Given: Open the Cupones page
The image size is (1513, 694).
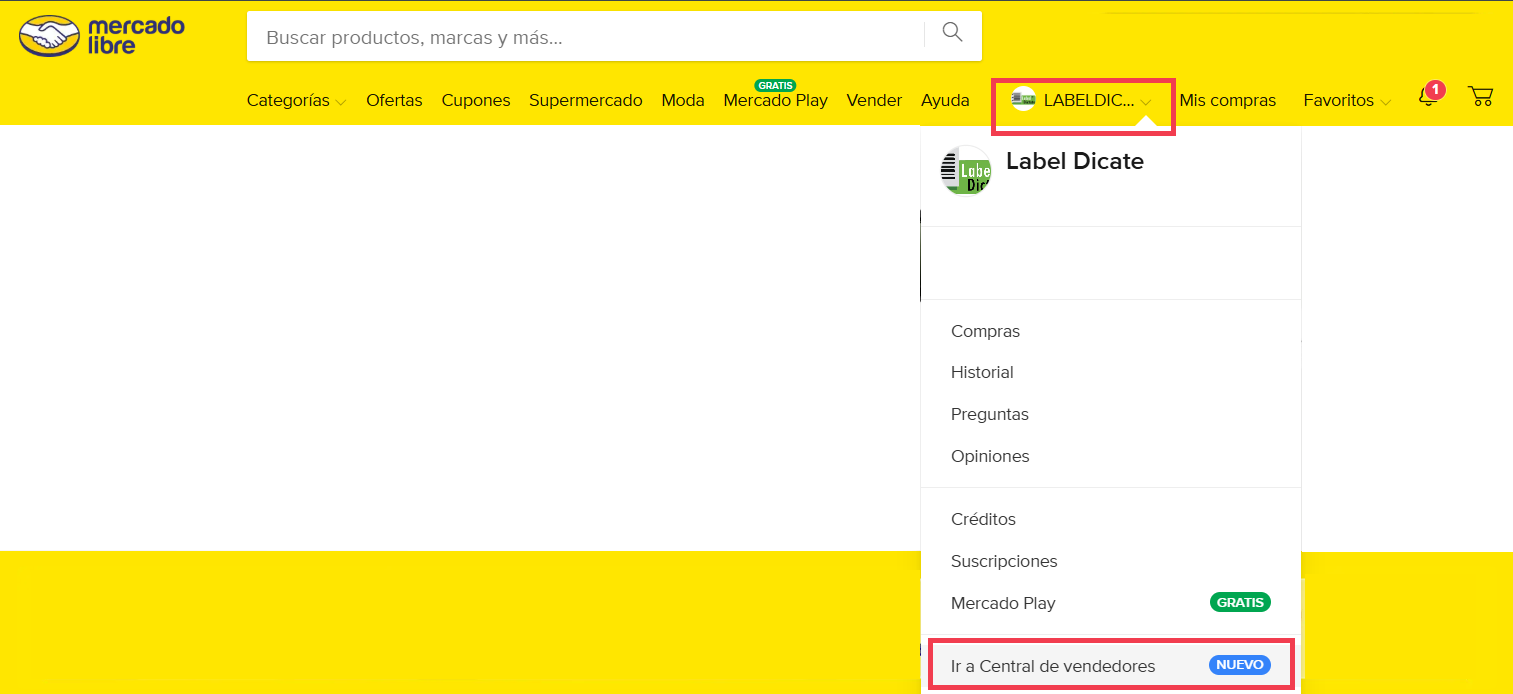Looking at the screenshot, I should click(x=476, y=100).
